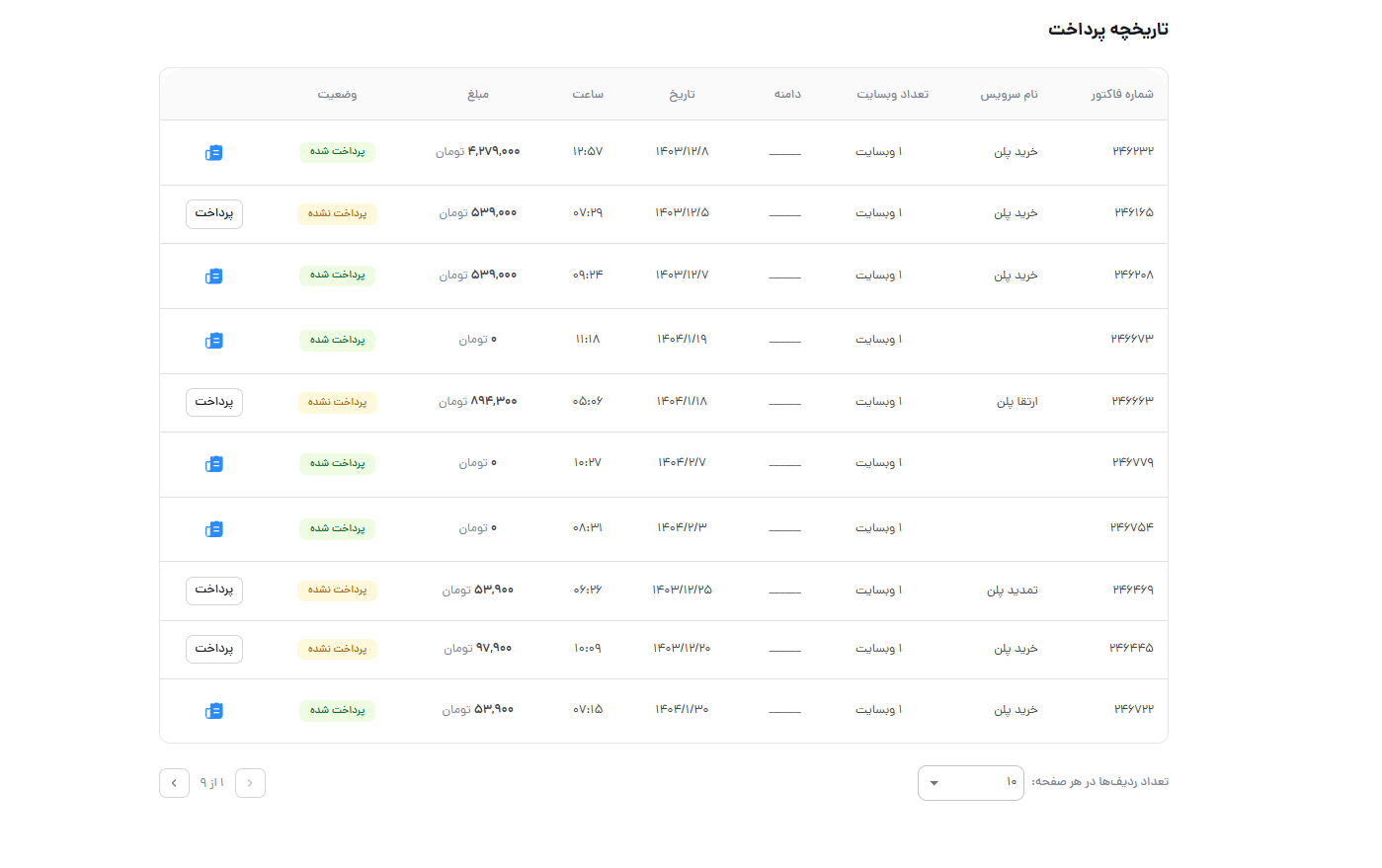Screen dimensions: 1382x868
Task: Click the دامنه column header
Action: [x=787, y=95]
